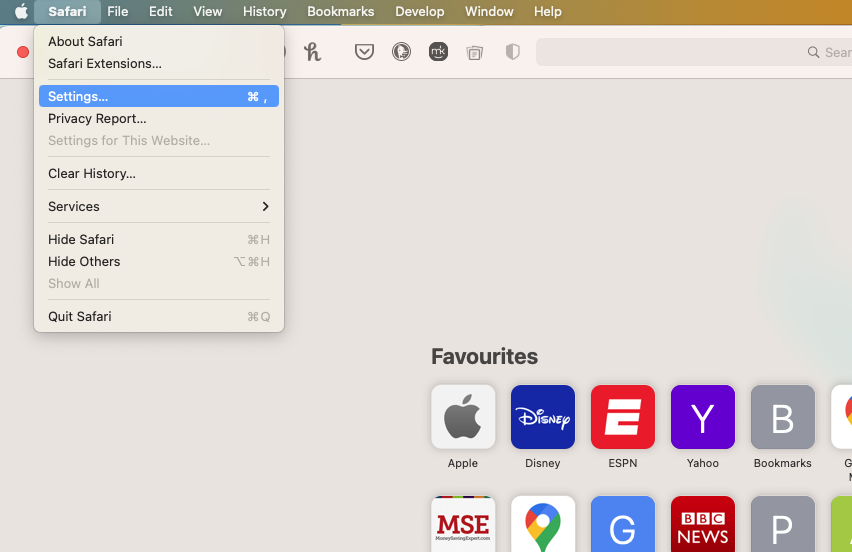The width and height of the screenshot is (852, 552).
Task: Open the Develop menu
Action: click(x=419, y=11)
